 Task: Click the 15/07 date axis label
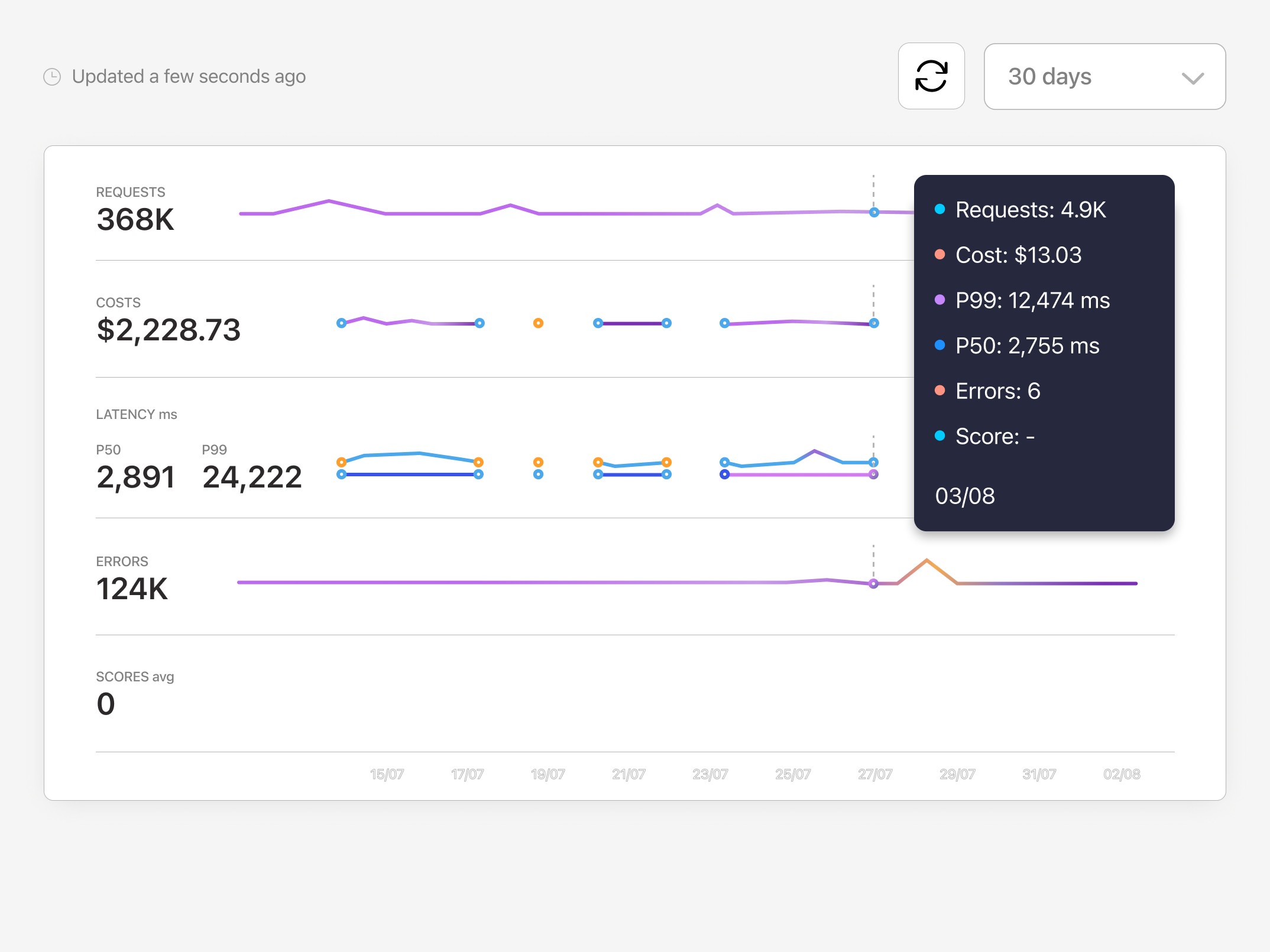387,774
